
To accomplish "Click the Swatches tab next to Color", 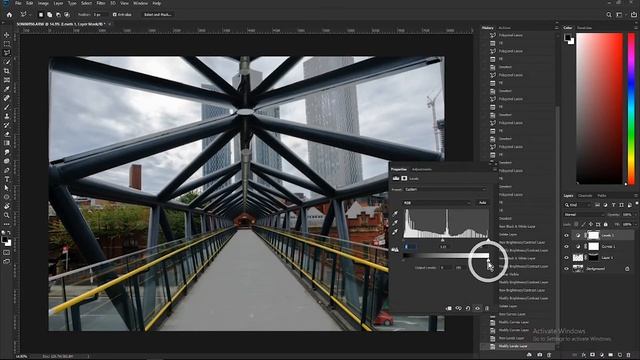I will click(584, 28).
